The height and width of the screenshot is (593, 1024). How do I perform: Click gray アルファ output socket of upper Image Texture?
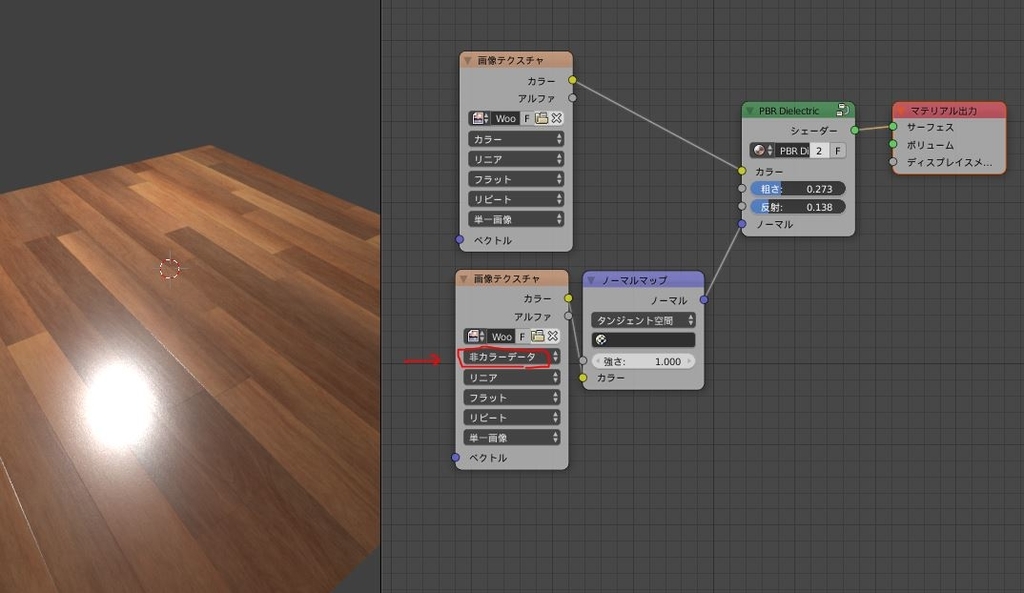[572, 98]
